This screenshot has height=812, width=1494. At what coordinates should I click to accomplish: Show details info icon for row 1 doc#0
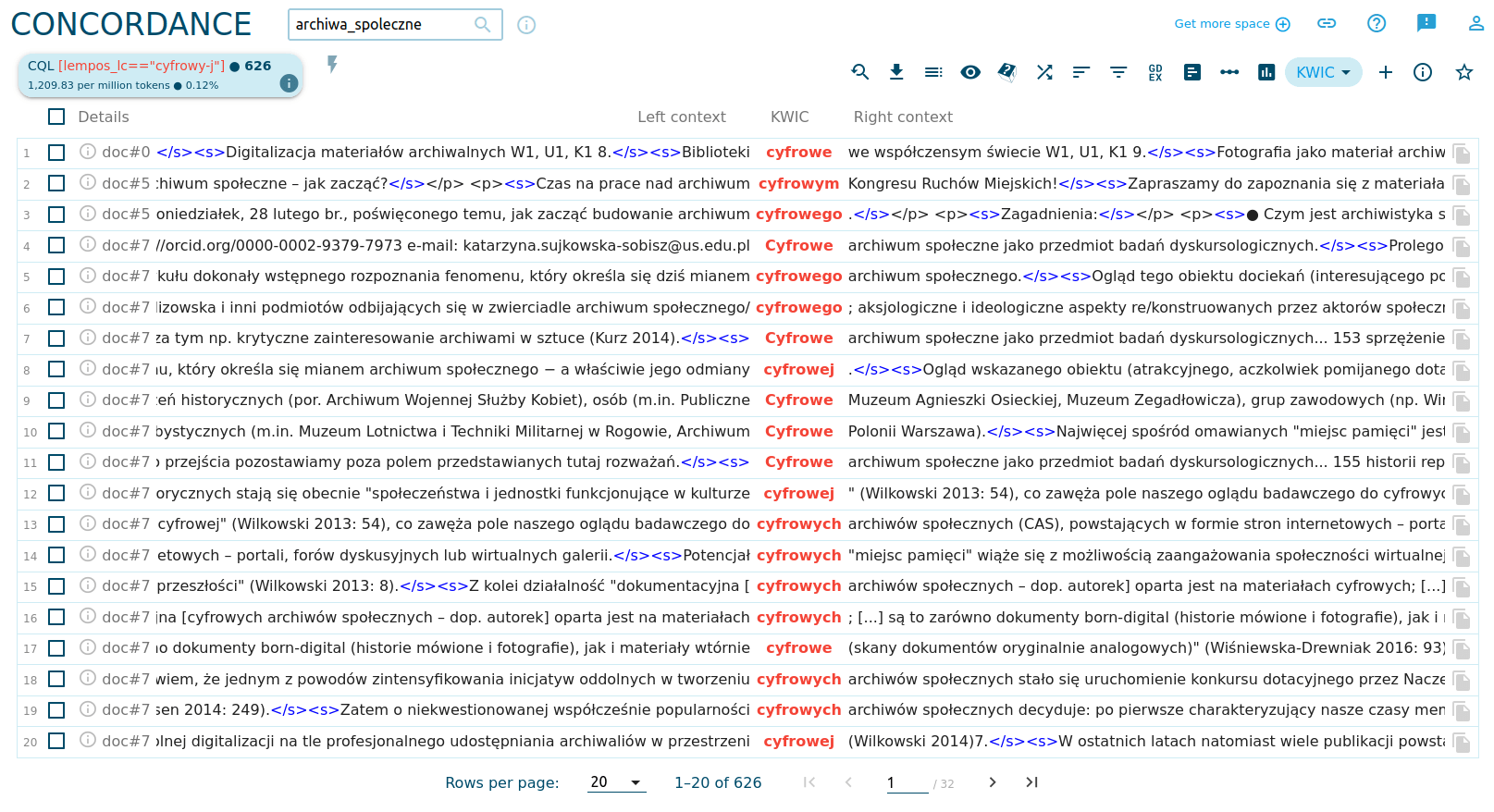(88, 151)
